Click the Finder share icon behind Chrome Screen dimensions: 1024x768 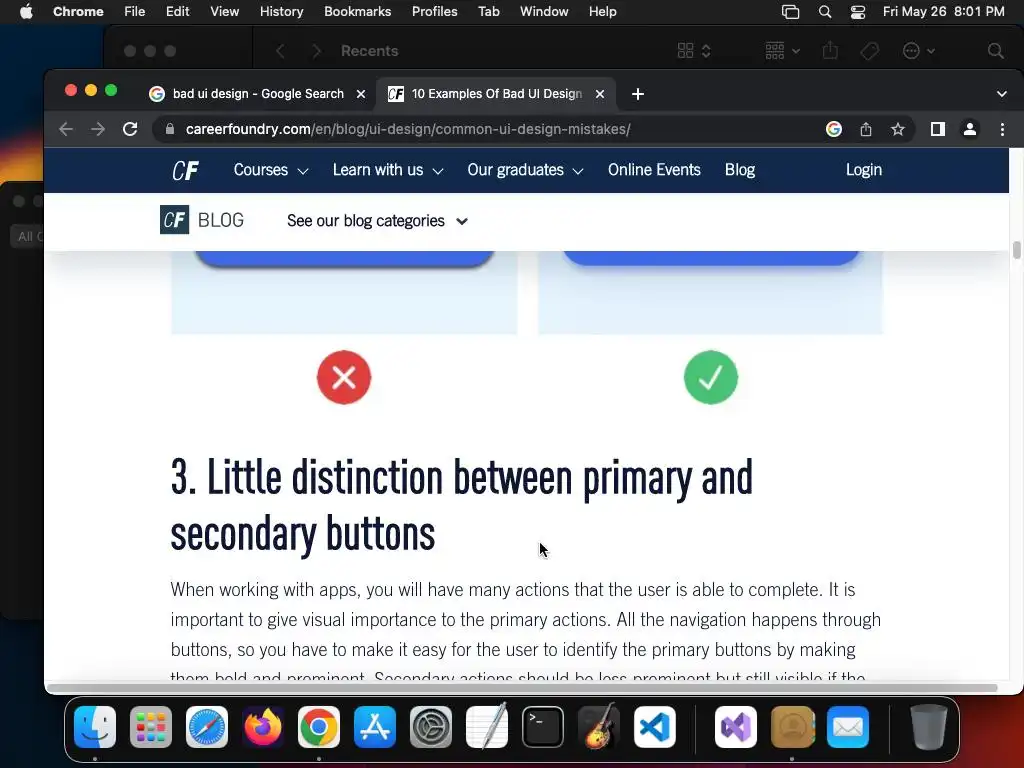tap(830, 51)
